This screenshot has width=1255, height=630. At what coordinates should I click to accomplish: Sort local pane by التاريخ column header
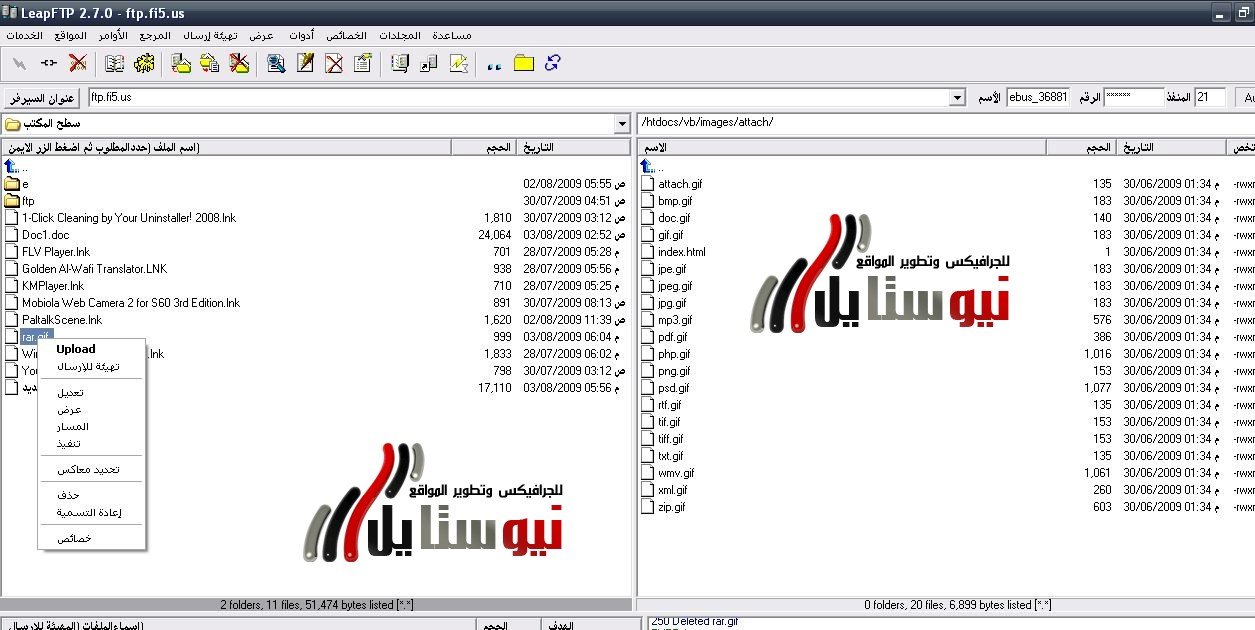click(574, 147)
